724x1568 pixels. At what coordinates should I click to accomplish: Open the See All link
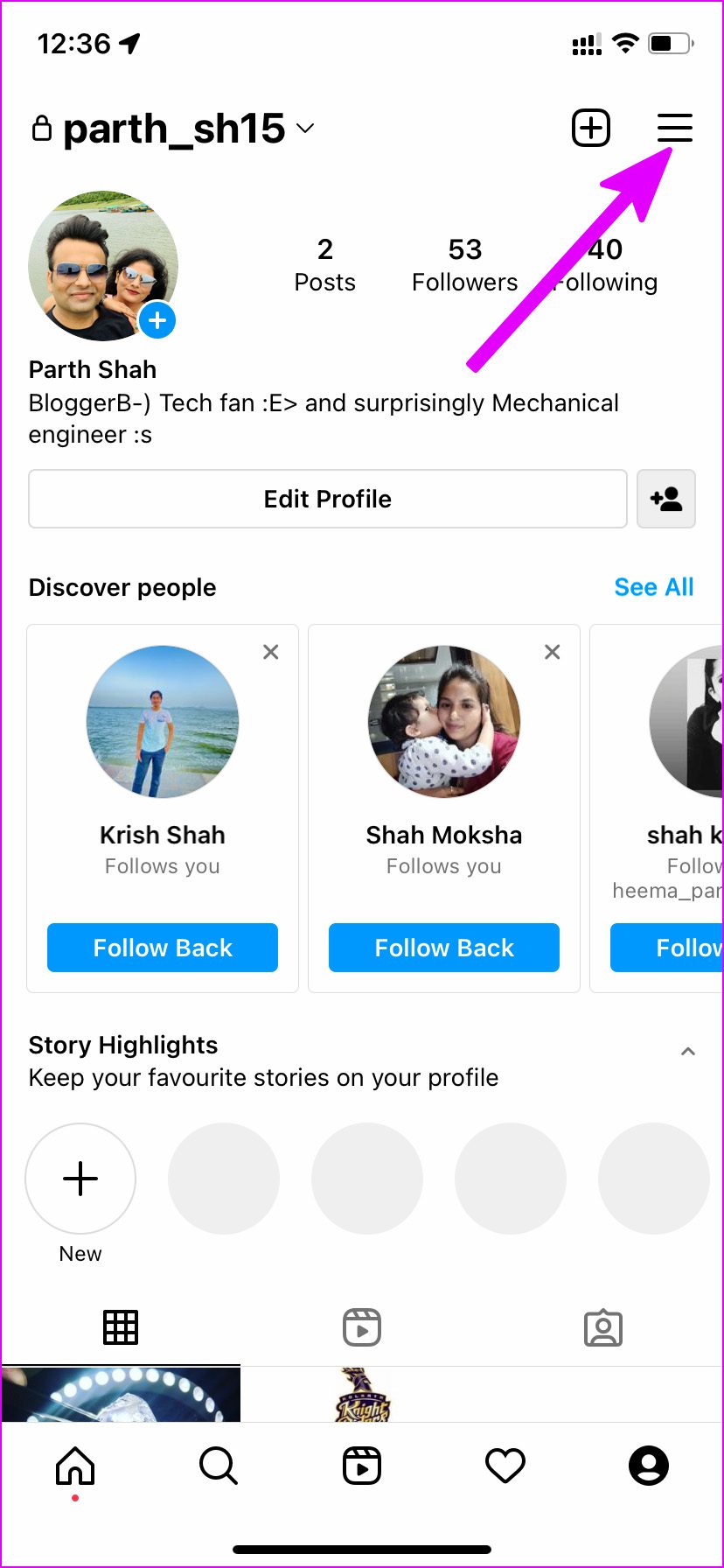coord(654,587)
